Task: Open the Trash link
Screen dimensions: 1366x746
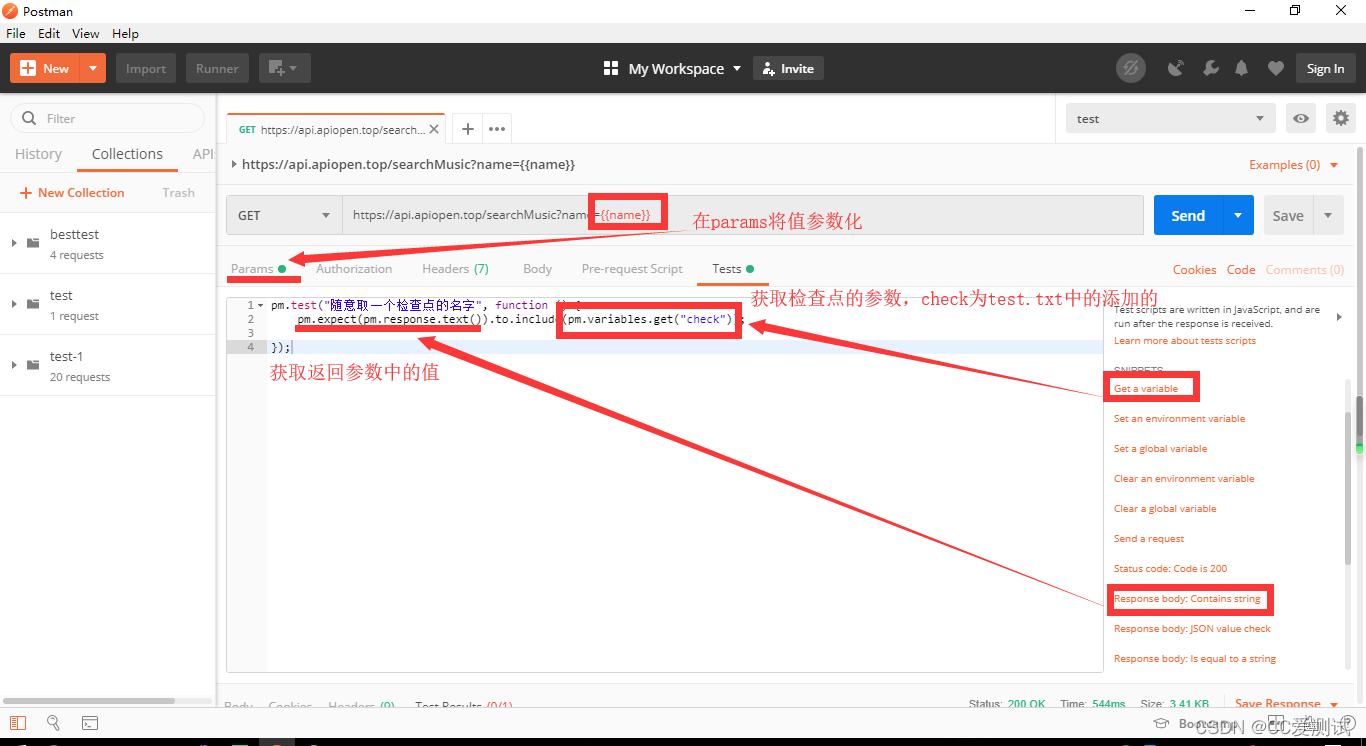Action: pyautogui.click(x=178, y=193)
